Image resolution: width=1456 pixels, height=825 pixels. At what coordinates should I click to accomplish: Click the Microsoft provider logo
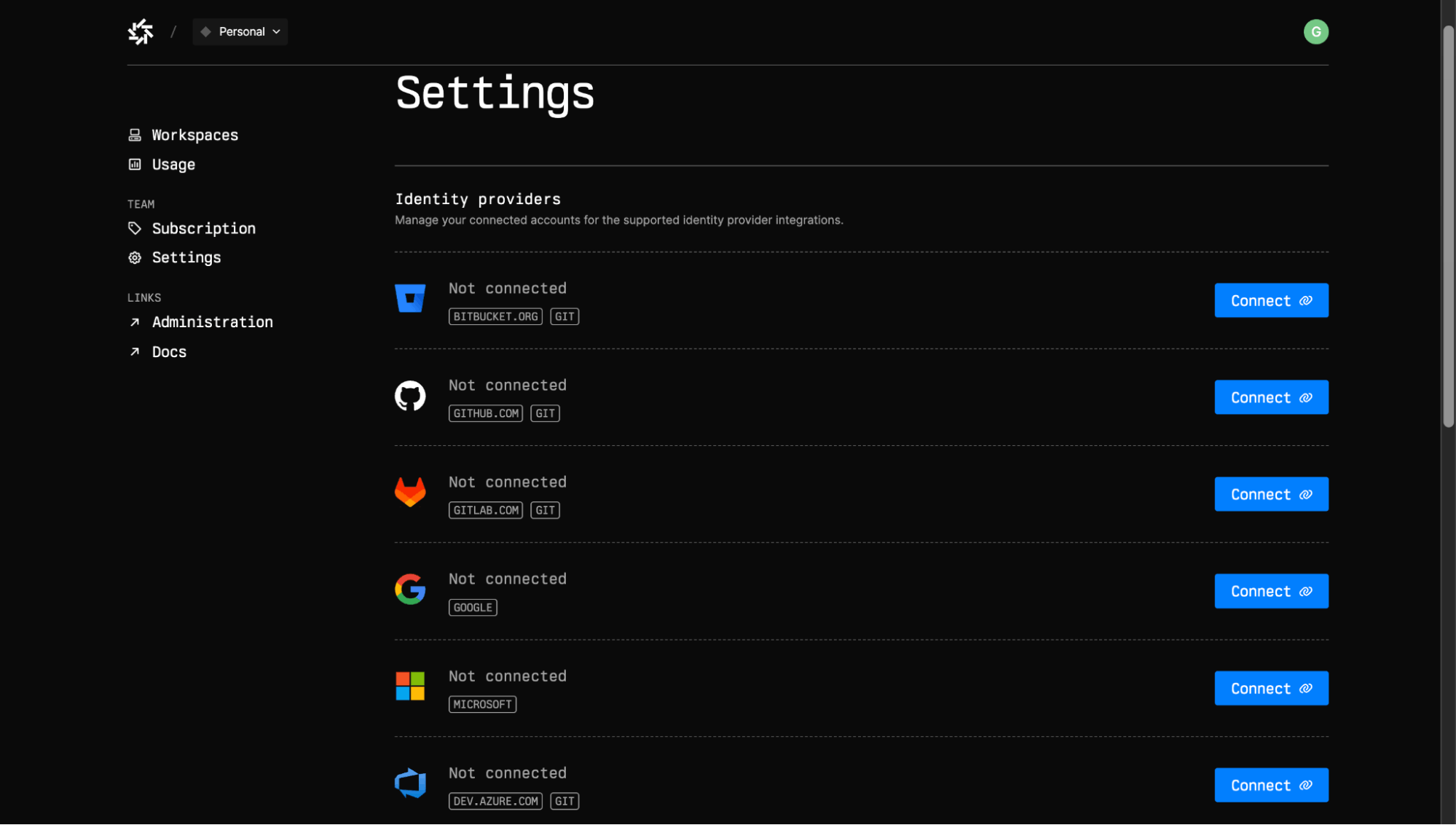point(410,687)
